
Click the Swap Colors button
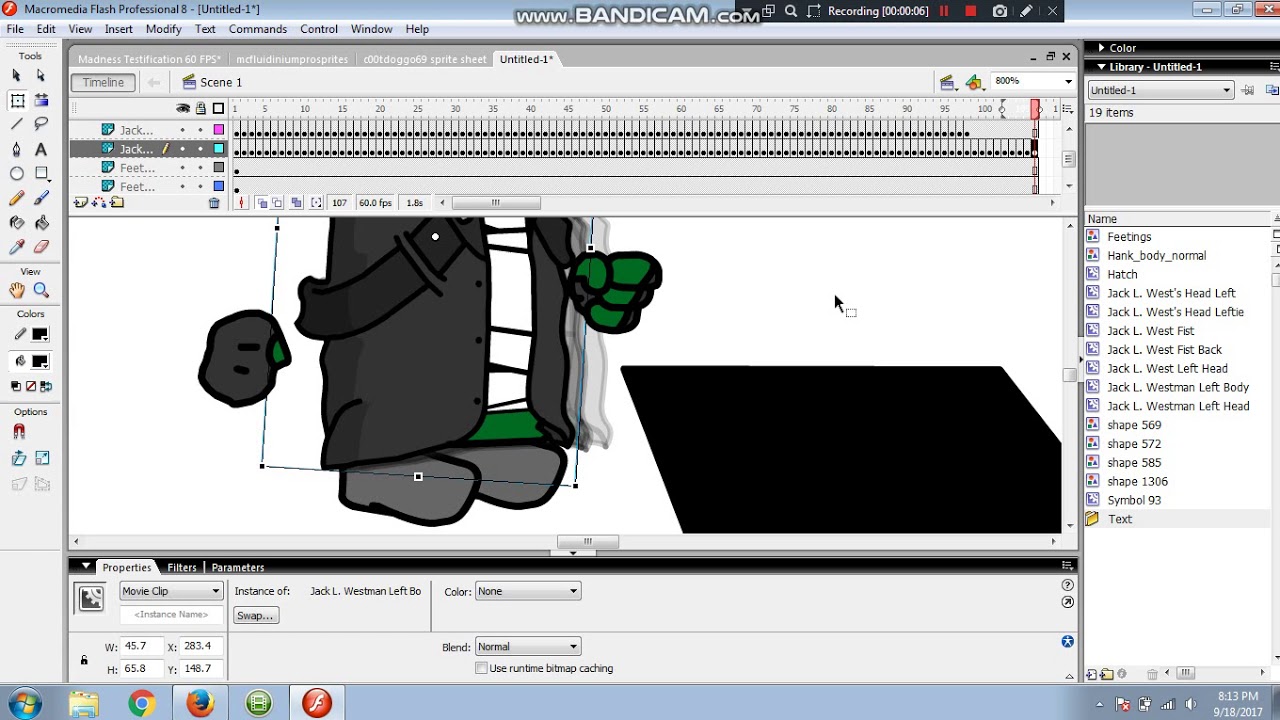coord(44,386)
